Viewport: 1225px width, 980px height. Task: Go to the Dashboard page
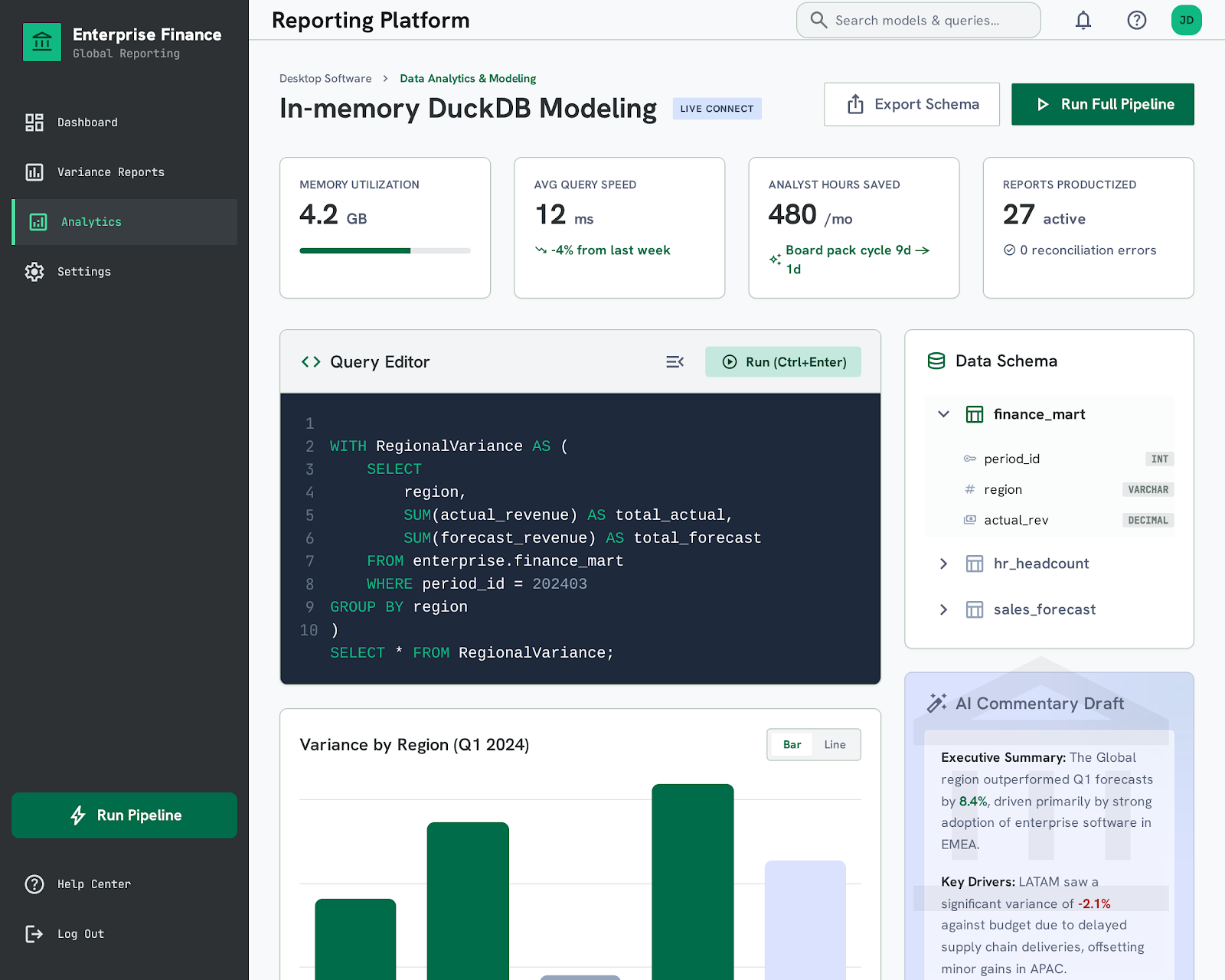pos(124,122)
